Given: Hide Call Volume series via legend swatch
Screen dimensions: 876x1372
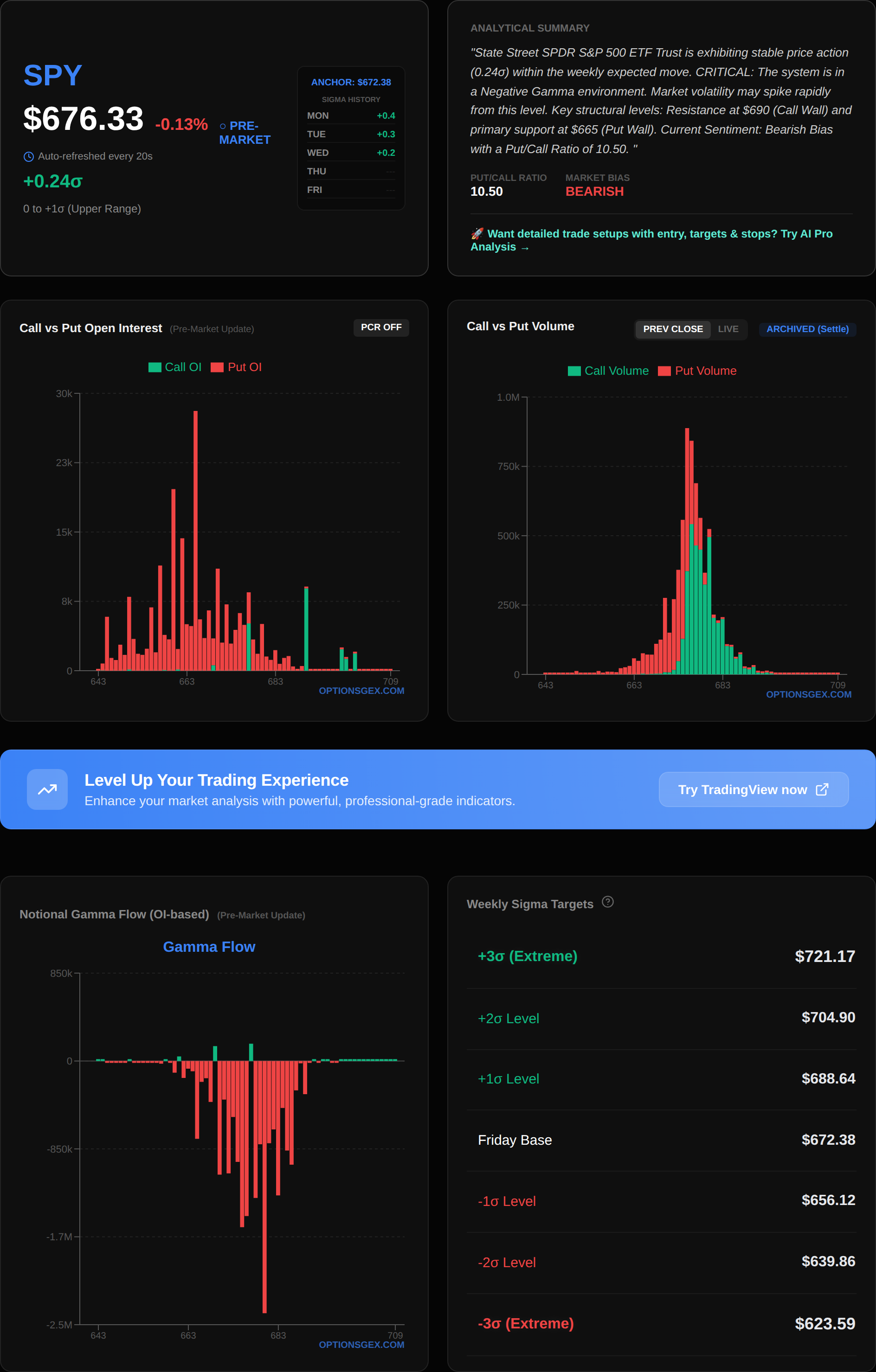Looking at the screenshot, I should 574,372.
